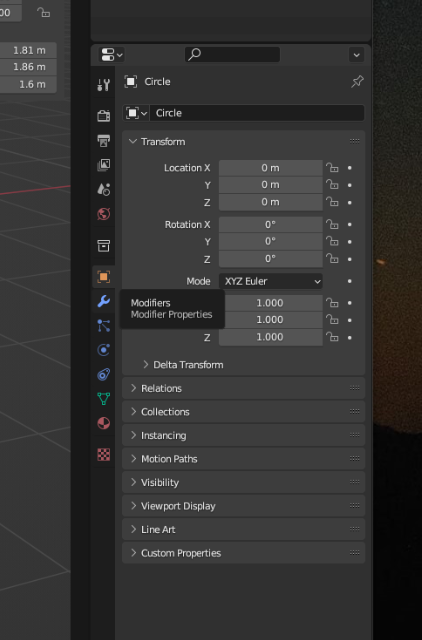Open the Scene properties tab
The width and height of the screenshot is (422, 640).
pyautogui.click(x=104, y=189)
